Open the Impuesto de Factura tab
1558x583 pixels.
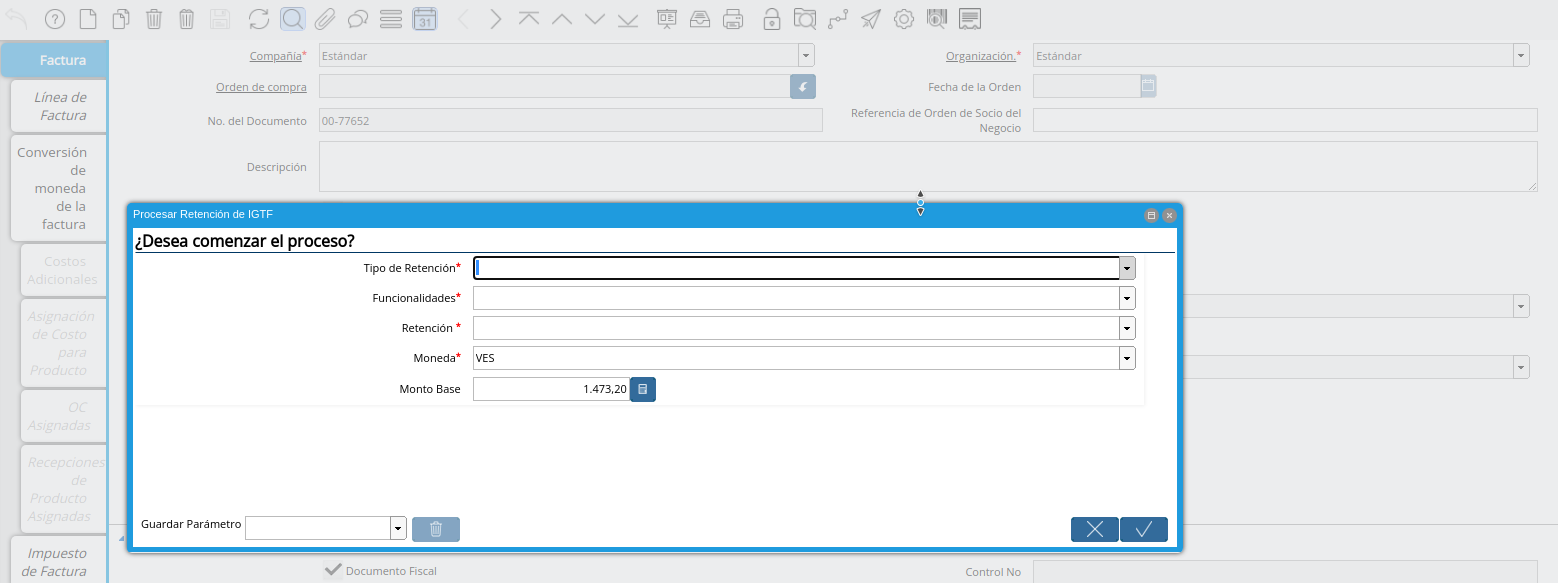point(60,561)
